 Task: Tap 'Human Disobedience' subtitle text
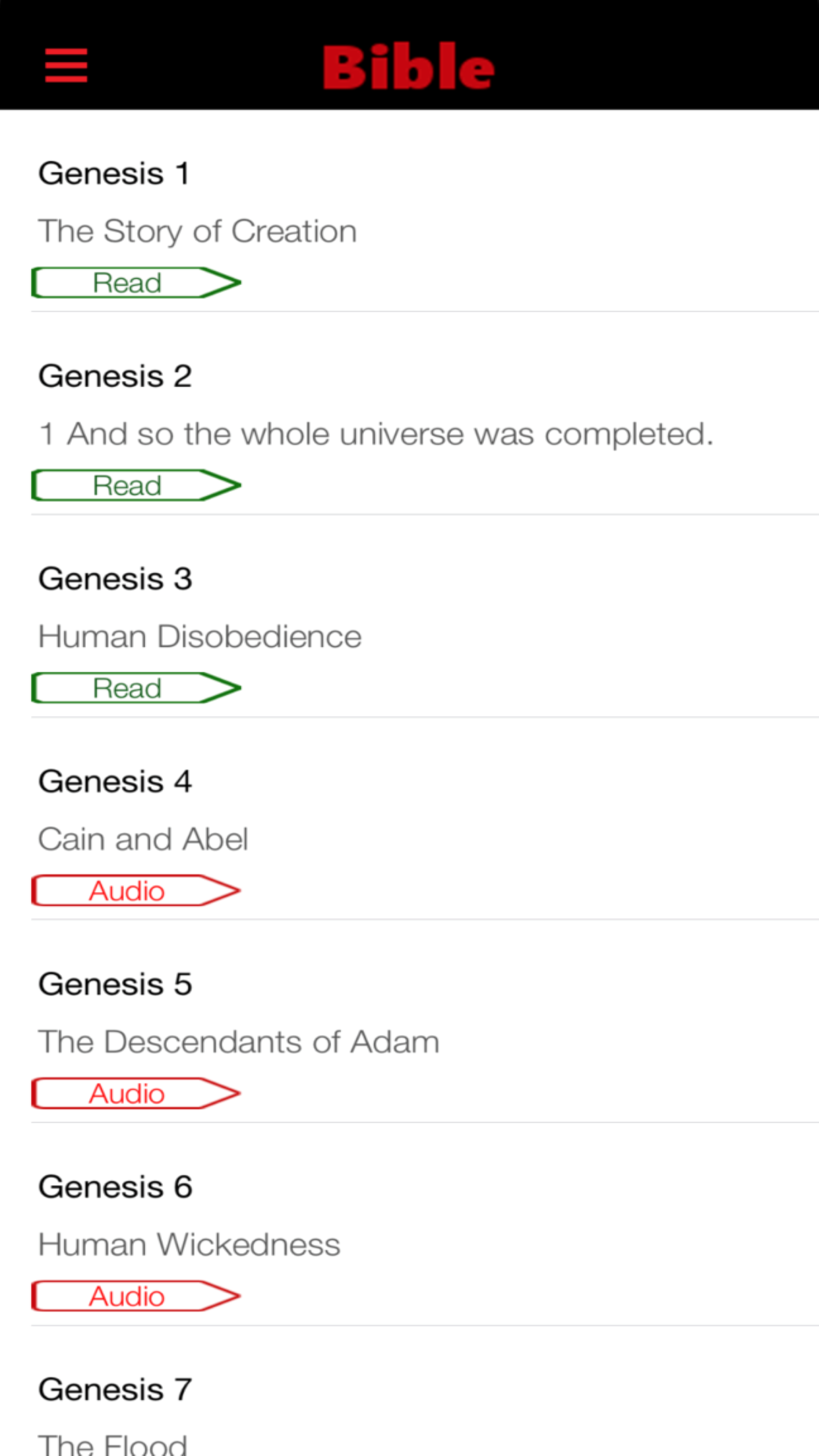click(200, 637)
